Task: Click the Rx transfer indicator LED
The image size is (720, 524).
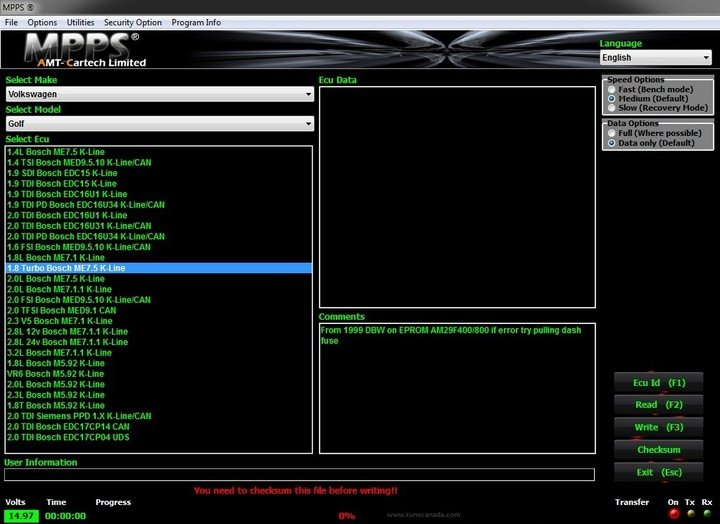Action: [x=707, y=514]
